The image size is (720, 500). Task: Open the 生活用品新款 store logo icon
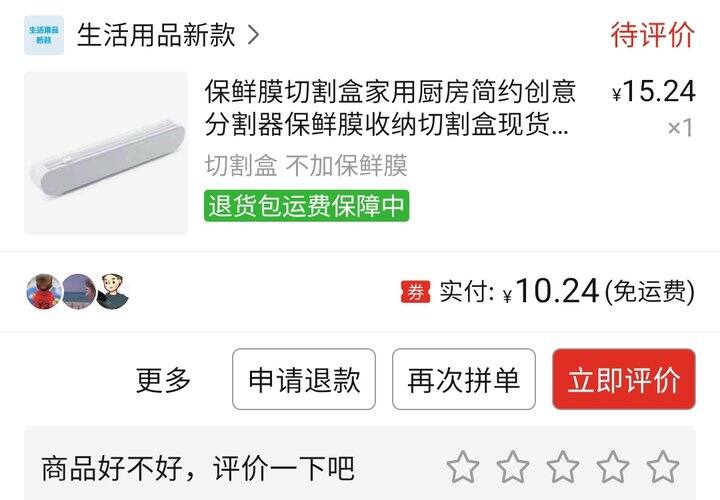click(44, 35)
